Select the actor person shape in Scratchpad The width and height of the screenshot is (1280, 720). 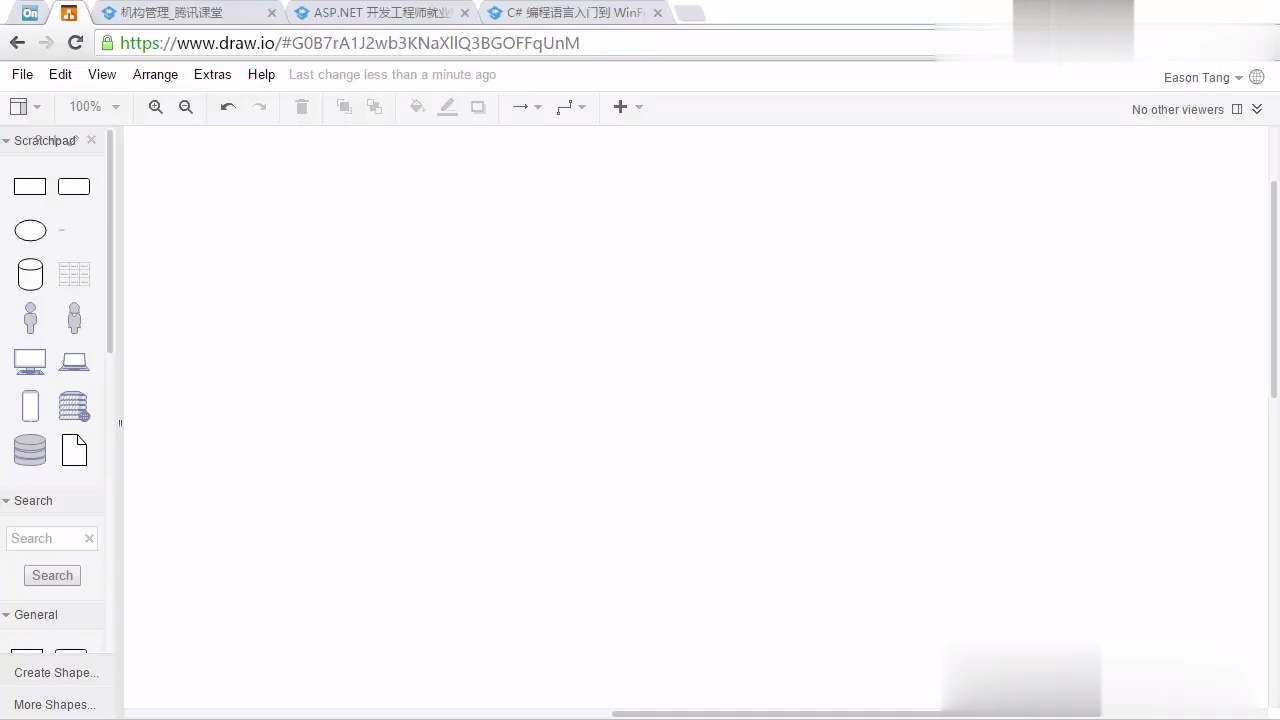(30, 317)
